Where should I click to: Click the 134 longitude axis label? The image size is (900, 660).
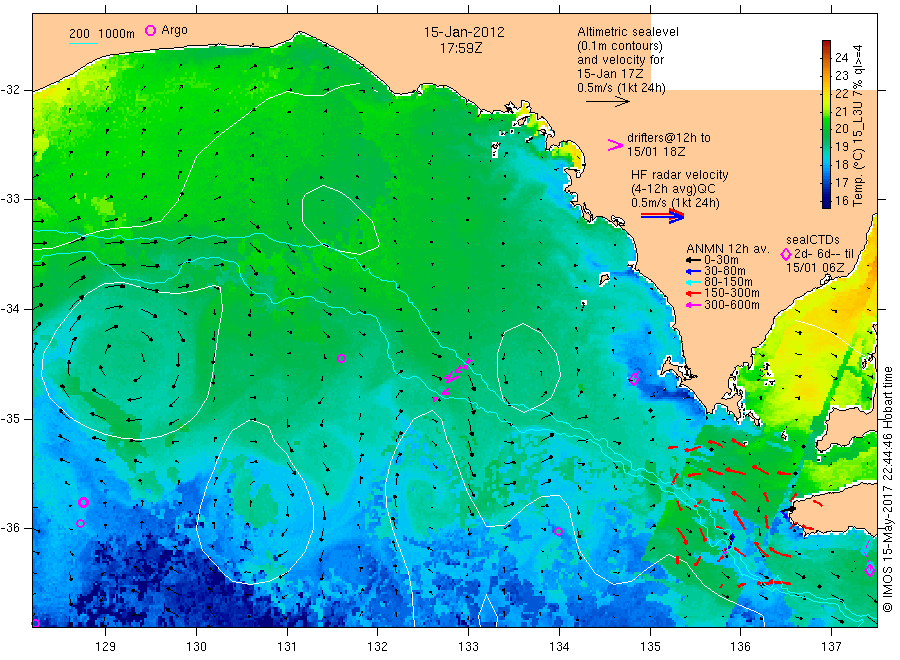click(559, 647)
